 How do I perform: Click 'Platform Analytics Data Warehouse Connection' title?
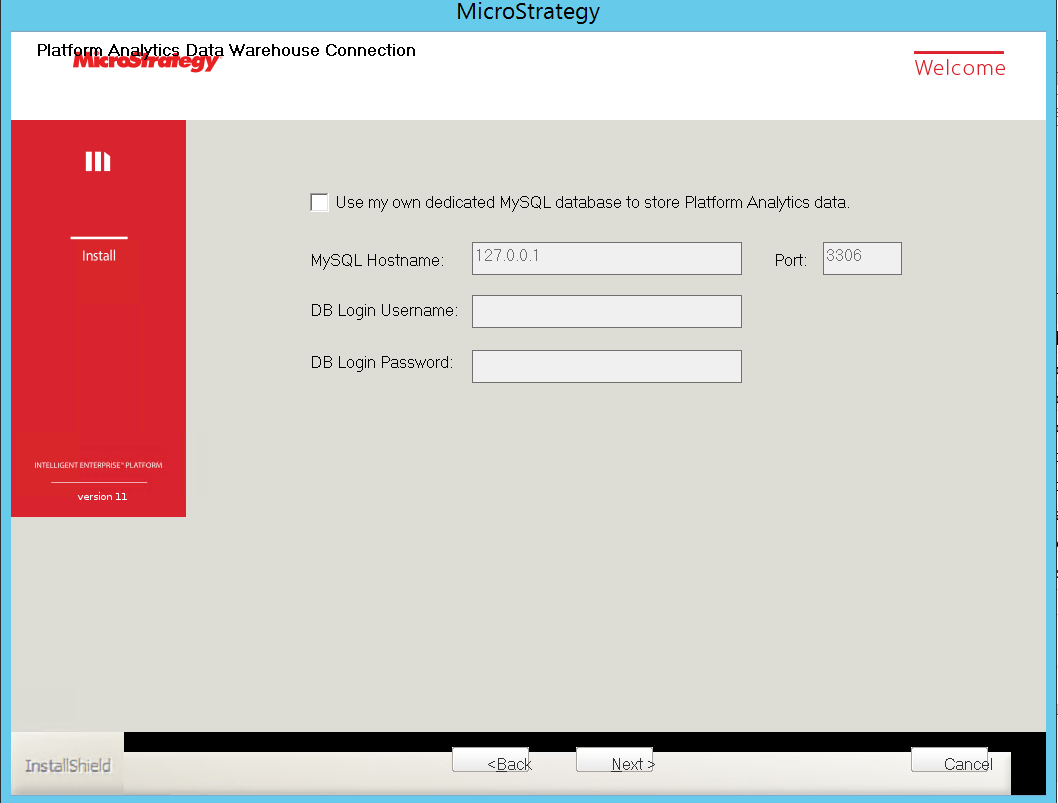tap(226, 50)
